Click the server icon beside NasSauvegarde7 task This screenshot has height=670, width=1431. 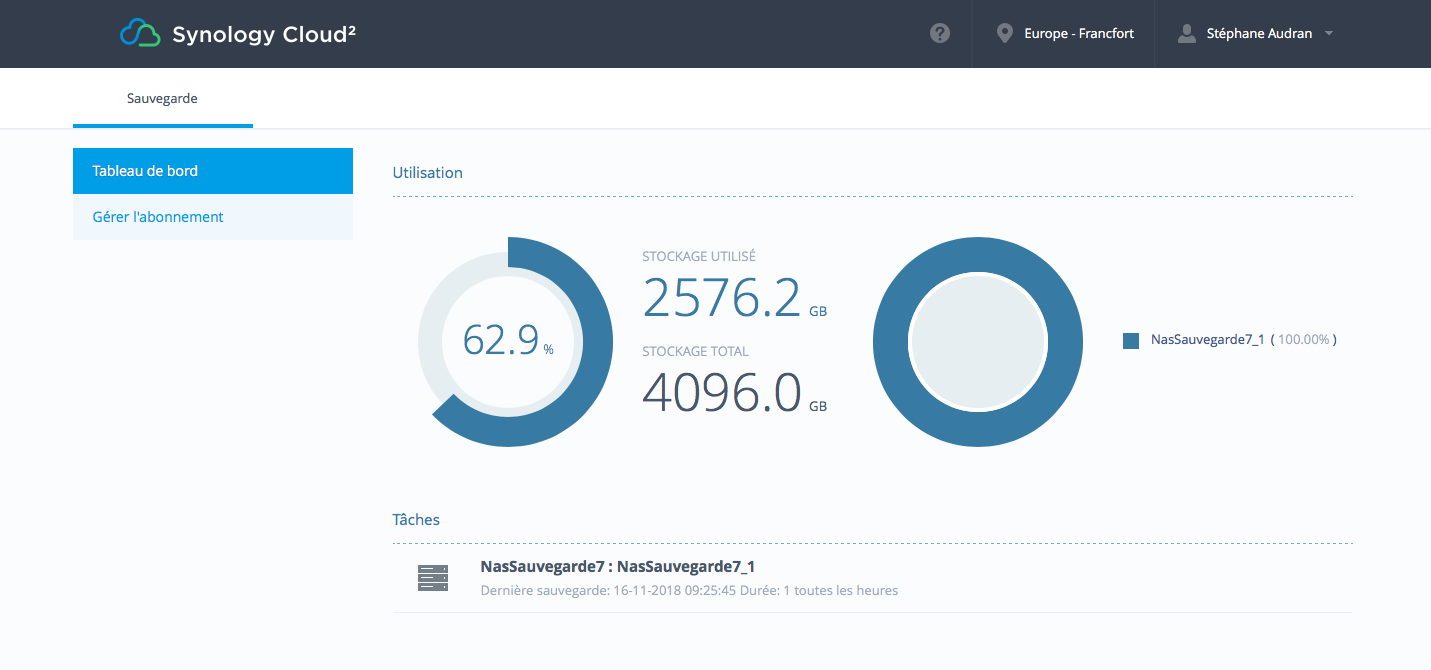(x=432, y=578)
